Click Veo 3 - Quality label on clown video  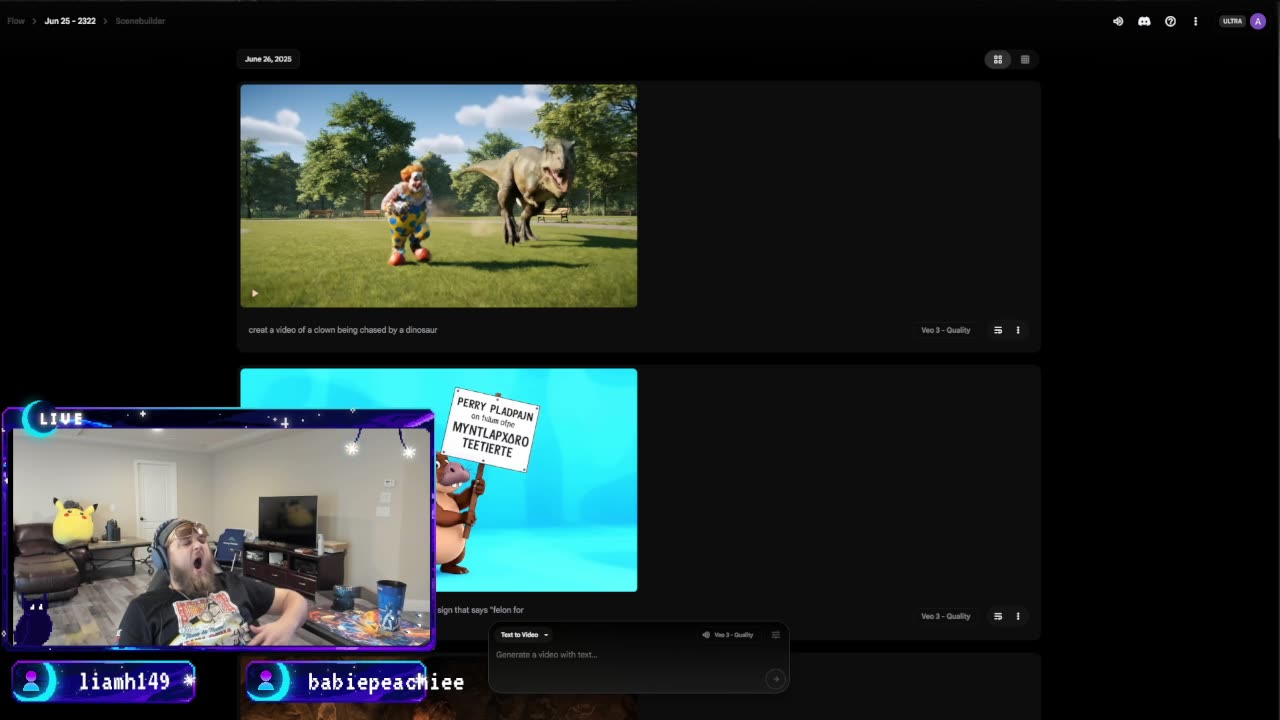(x=945, y=330)
